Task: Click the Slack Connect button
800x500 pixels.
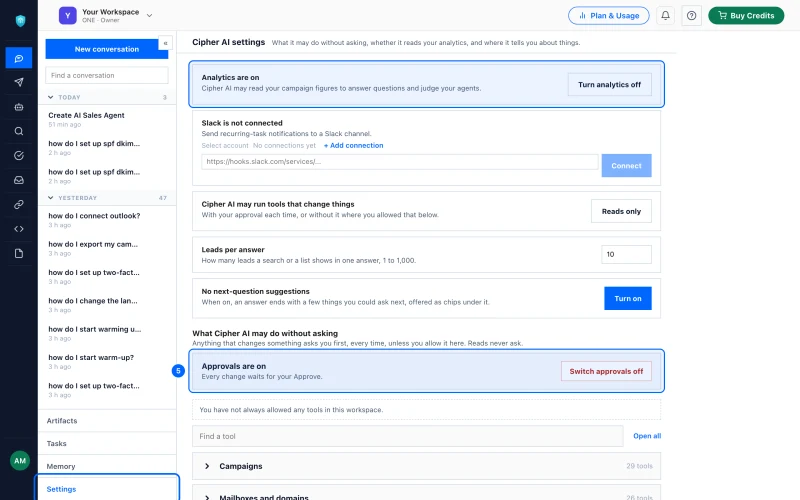Action: coord(626,166)
